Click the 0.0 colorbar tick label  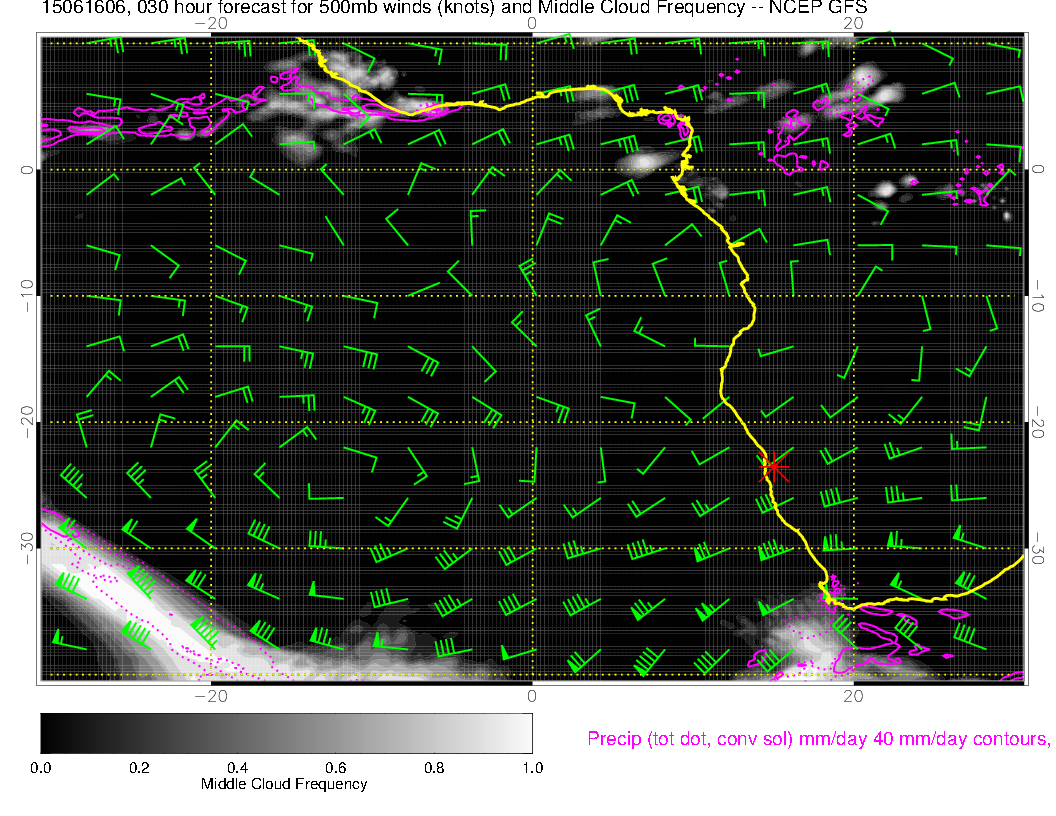coord(41,768)
